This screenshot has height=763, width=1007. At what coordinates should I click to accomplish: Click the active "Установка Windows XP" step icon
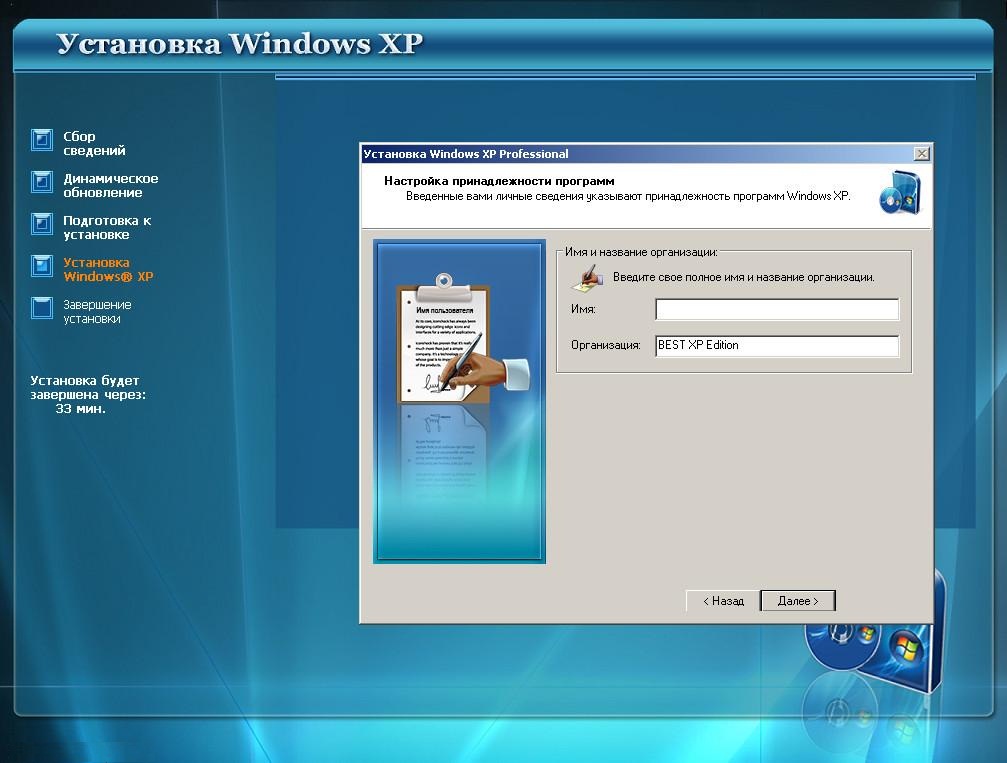pyautogui.click(x=41, y=265)
